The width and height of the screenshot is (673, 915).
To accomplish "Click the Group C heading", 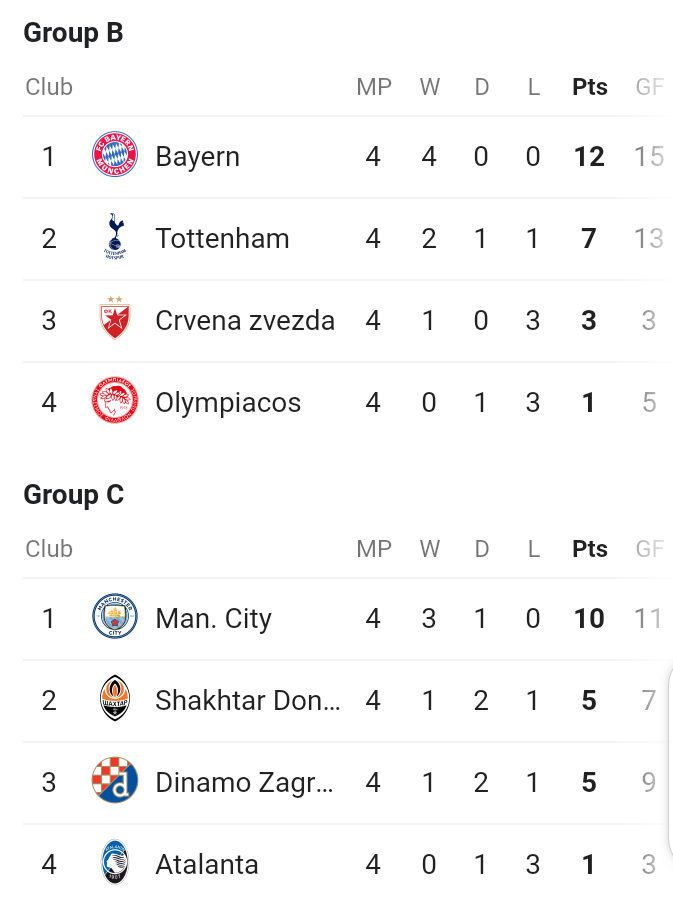I will point(74,495).
